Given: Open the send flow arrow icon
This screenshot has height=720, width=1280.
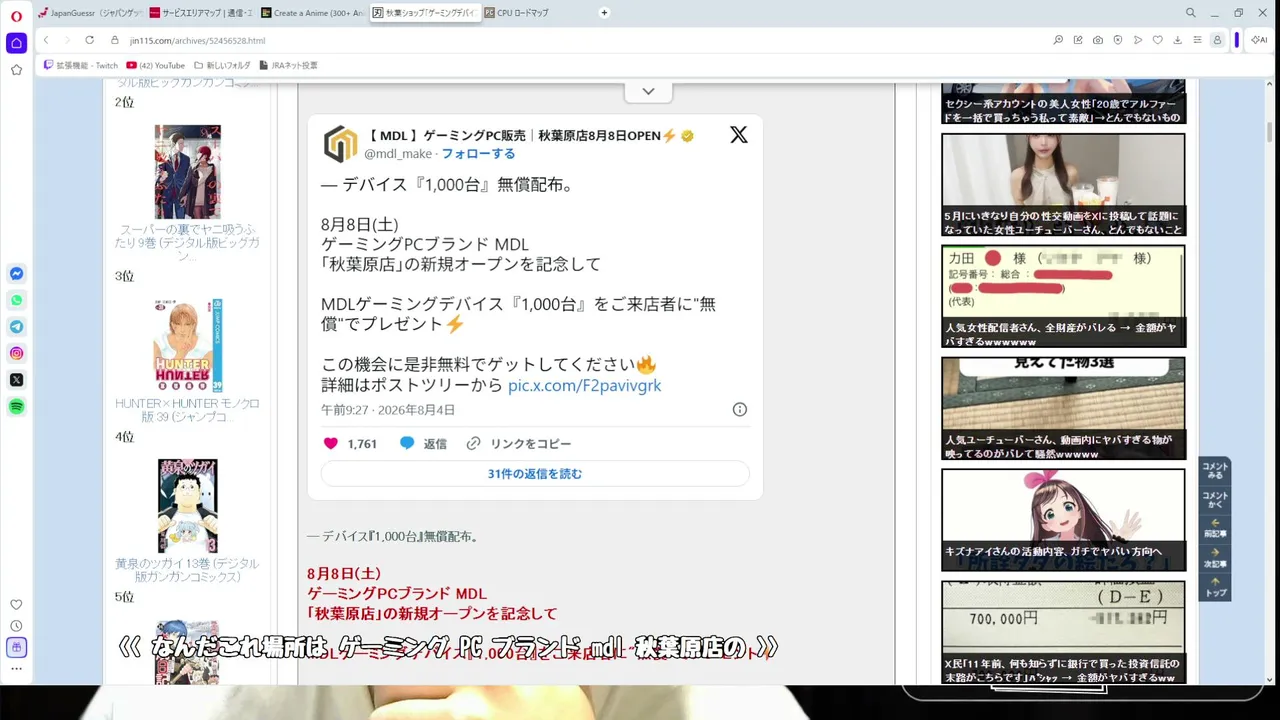Looking at the screenshot, I should tap(1138, 40).
